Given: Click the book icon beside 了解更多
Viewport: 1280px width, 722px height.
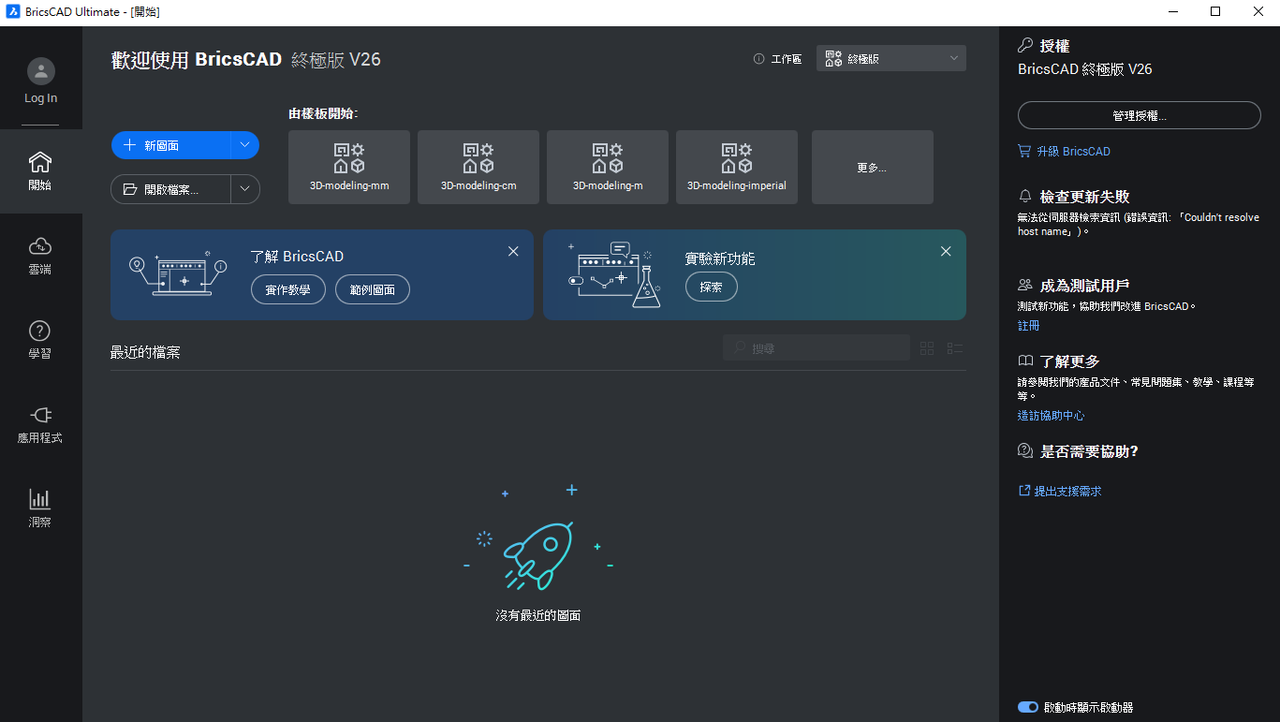Looking at the screenshot, I should point(1025,361).
